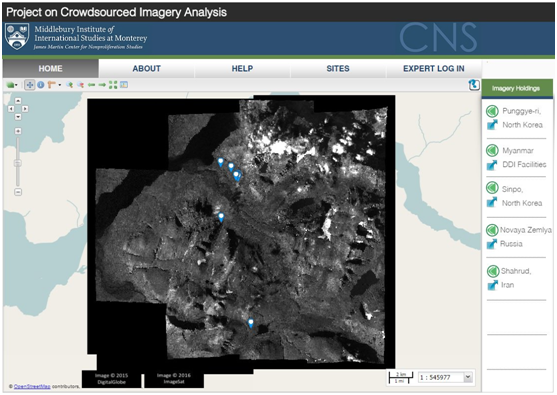Open the ABOUT tab
The height and width of the screenshot is (395, 557).
coord(147,69)
